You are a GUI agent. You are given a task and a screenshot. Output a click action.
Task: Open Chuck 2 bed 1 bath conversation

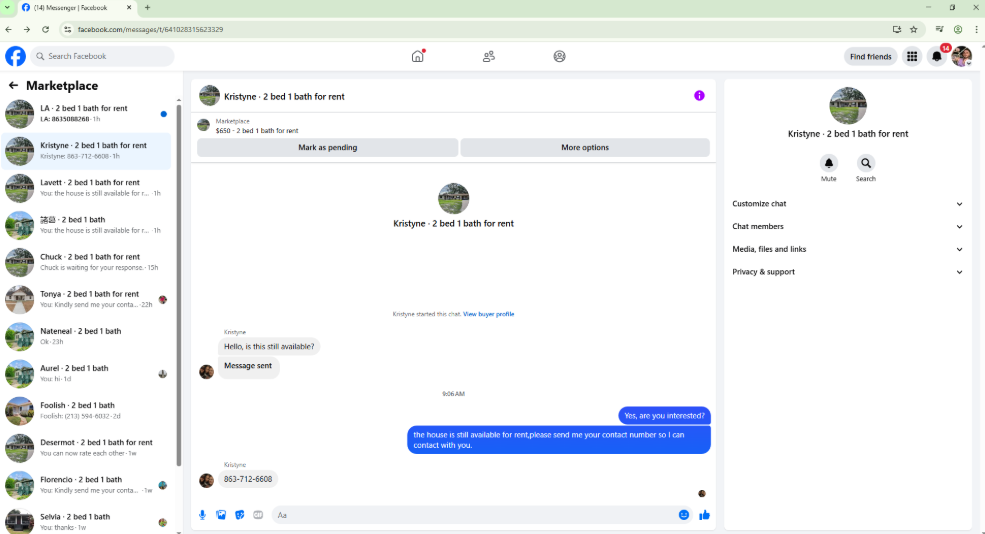tap(86, 262)
